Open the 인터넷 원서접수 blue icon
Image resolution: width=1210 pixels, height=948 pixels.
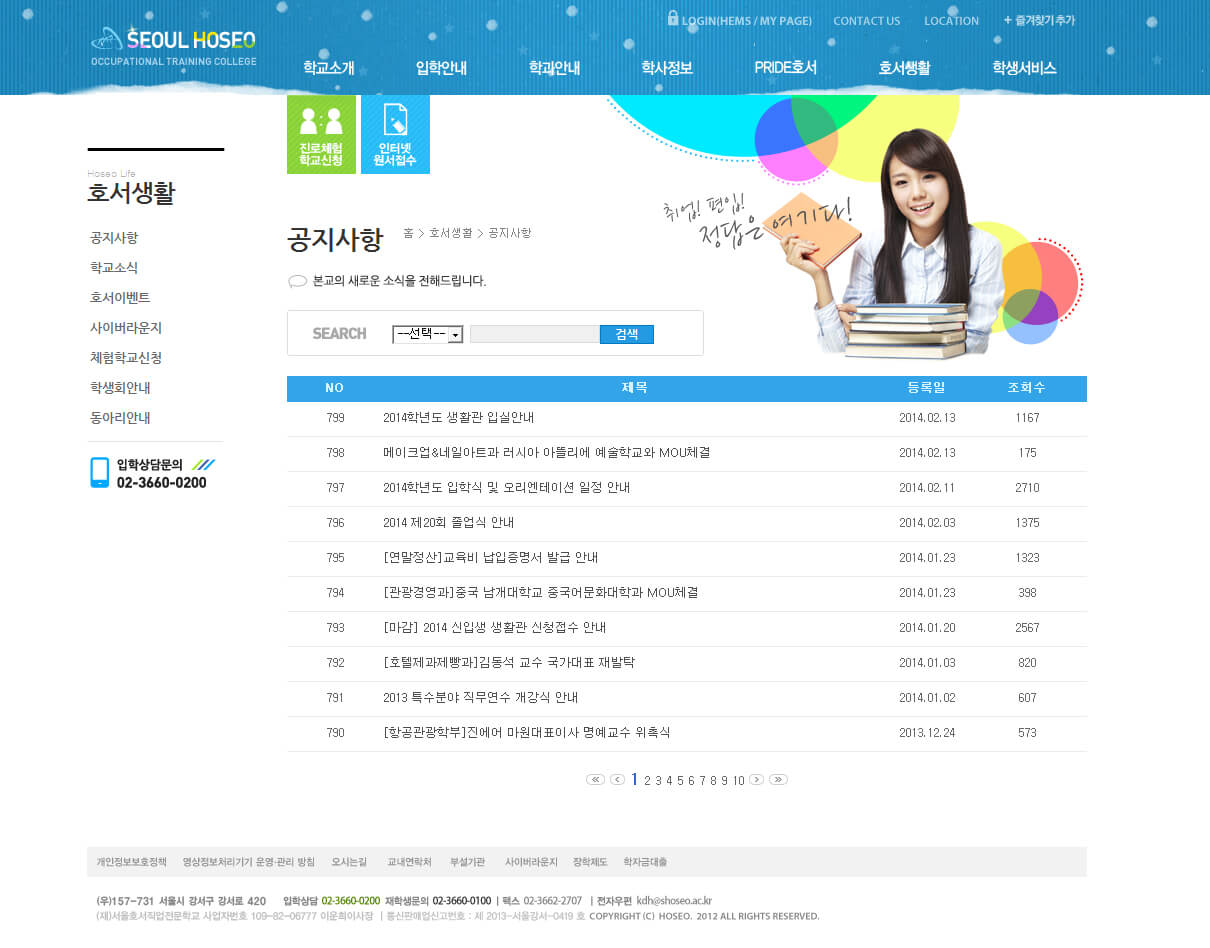(x=395, y=135)
